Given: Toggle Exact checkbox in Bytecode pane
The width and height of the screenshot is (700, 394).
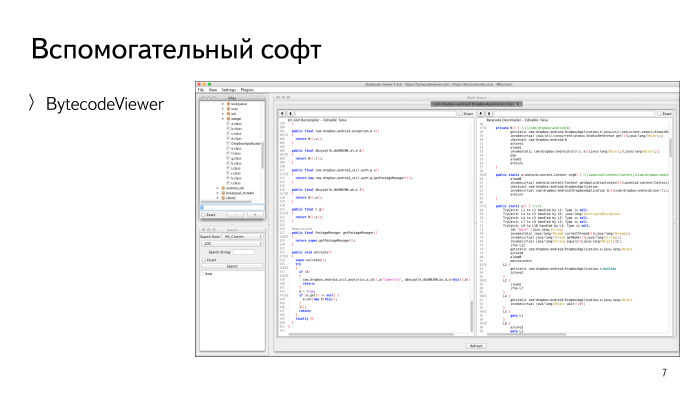Looking at the screenshot, I should (659, 113).
